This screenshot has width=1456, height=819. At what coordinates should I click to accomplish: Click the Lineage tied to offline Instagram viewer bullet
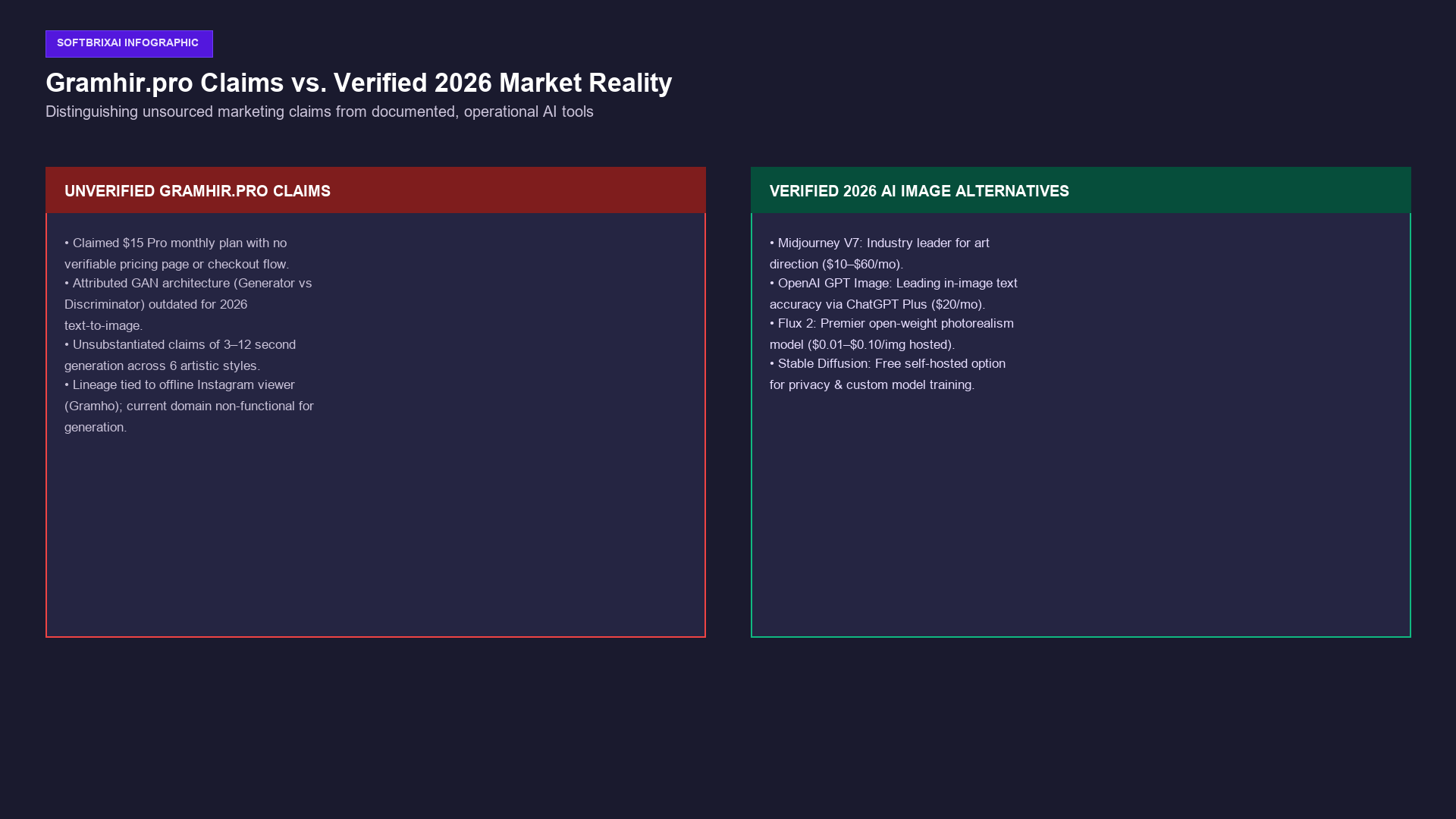pyautogui.click(x=189, y=406)
